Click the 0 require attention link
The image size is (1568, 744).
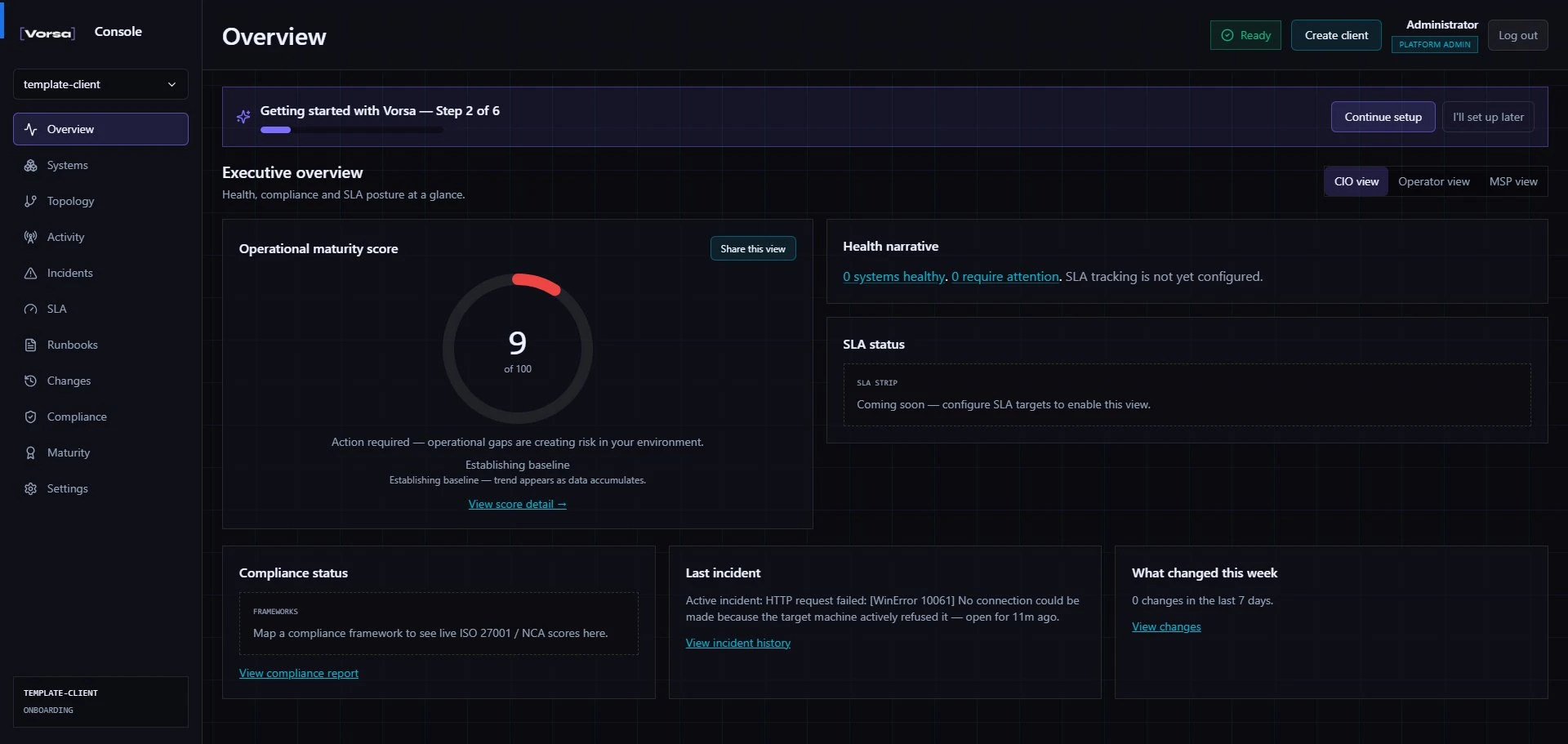coord(1004,276)
